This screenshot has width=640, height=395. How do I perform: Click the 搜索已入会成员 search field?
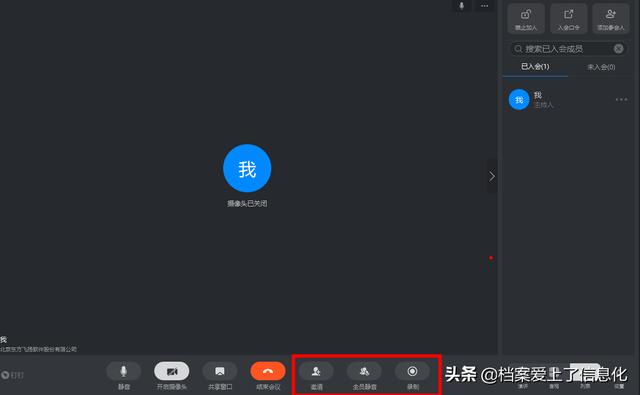568,49
